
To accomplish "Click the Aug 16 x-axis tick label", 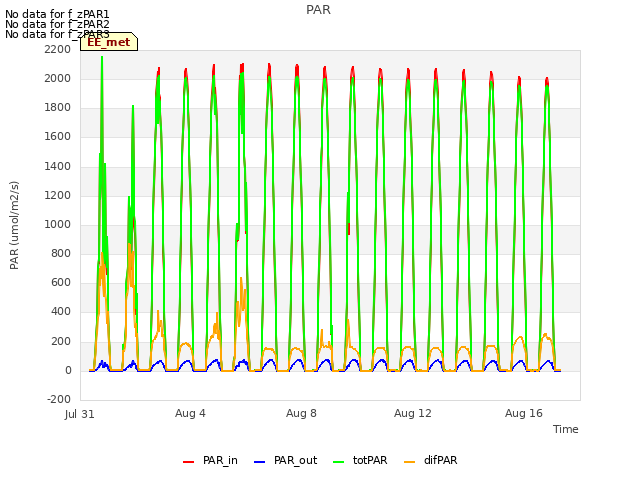I will (x=524, y=413).
